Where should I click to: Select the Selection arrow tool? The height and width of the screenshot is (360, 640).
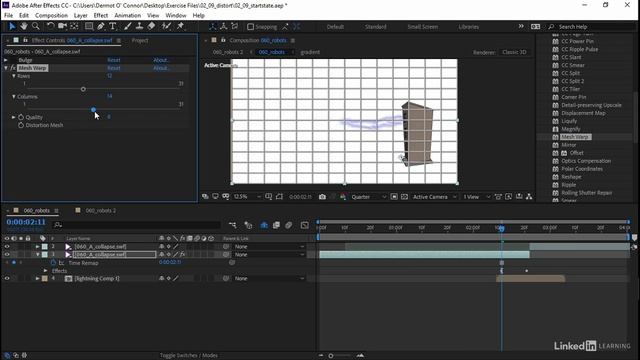click(12, 26)
